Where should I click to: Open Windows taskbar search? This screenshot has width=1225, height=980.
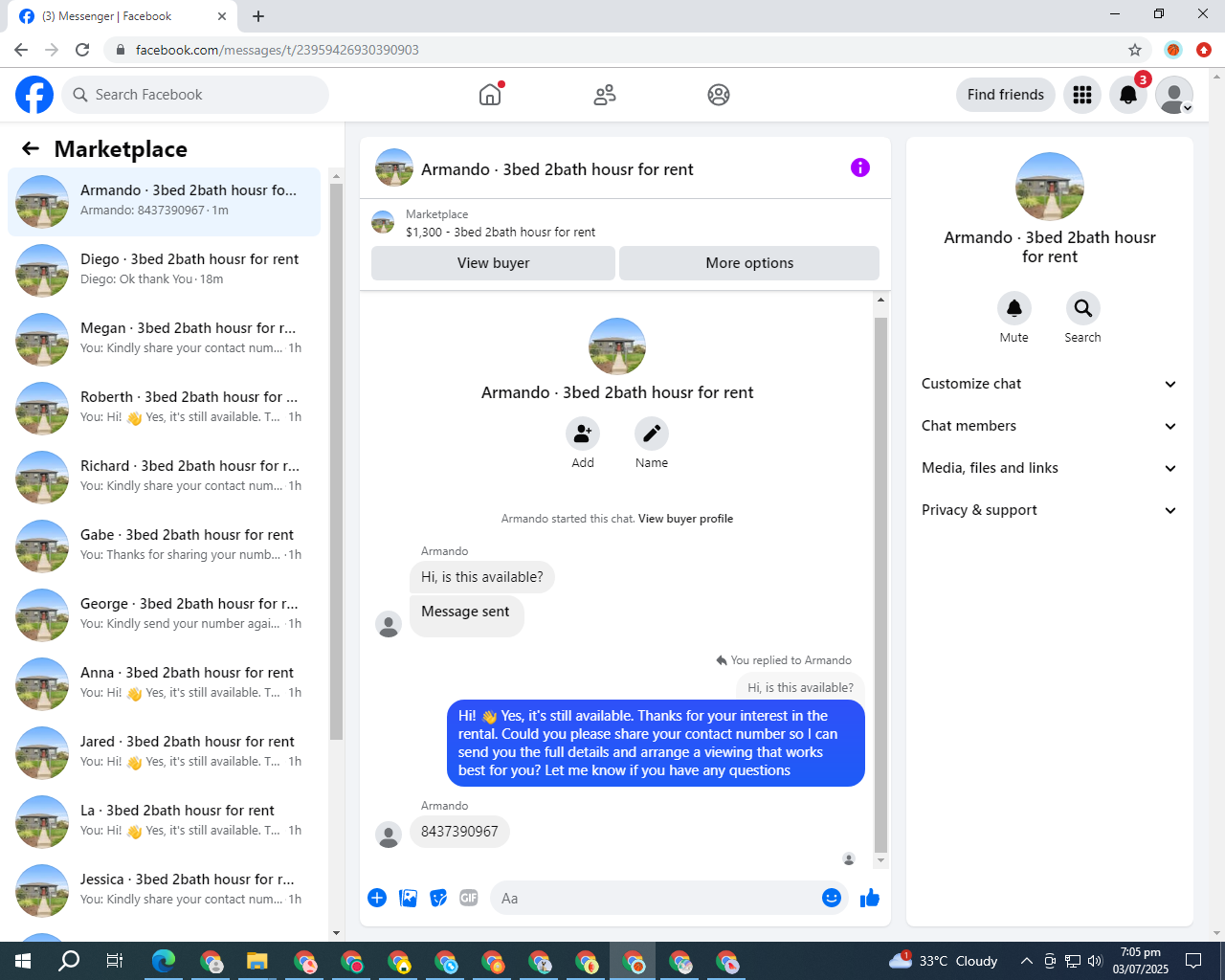pos(69,961)
